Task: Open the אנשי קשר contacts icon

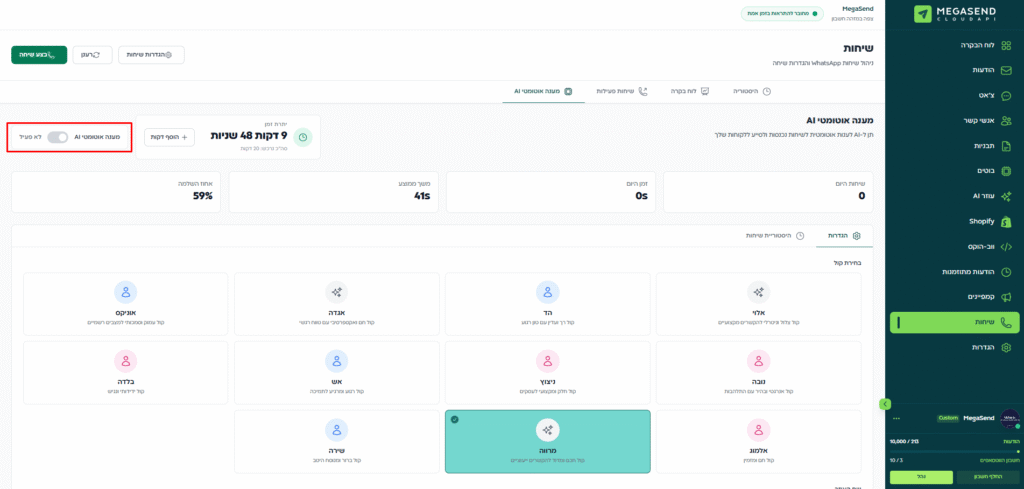Action: [1006, 121]
